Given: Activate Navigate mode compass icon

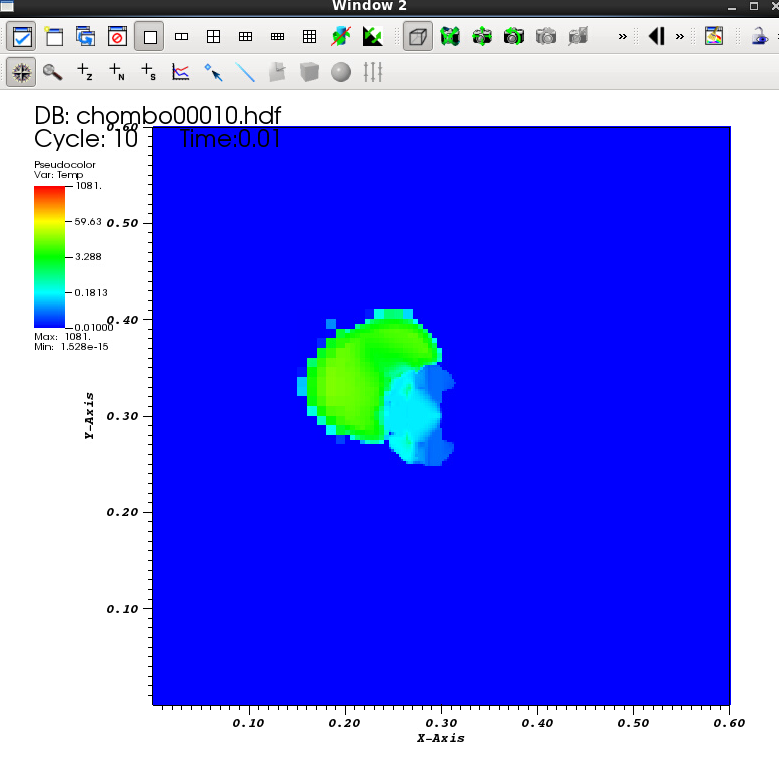Looking at the screenshot, I should [21, 72].
